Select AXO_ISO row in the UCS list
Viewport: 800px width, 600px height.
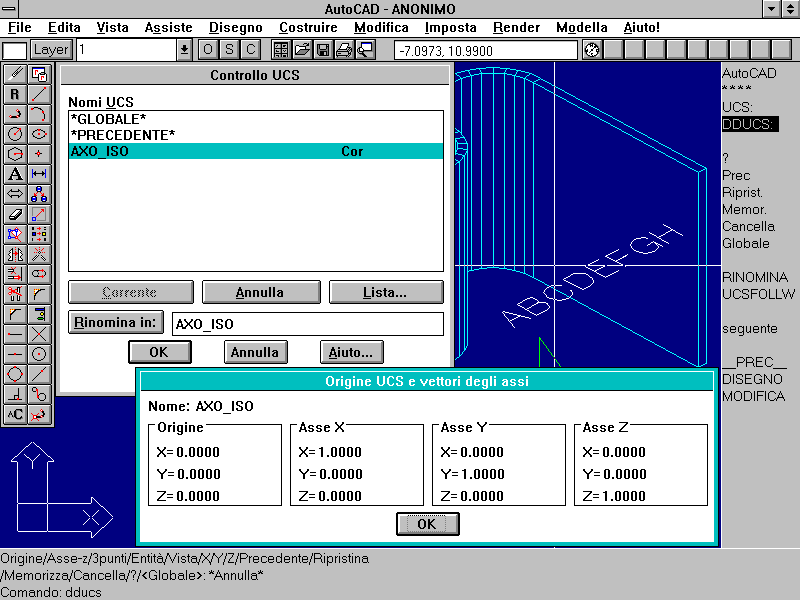click(256, 151)
